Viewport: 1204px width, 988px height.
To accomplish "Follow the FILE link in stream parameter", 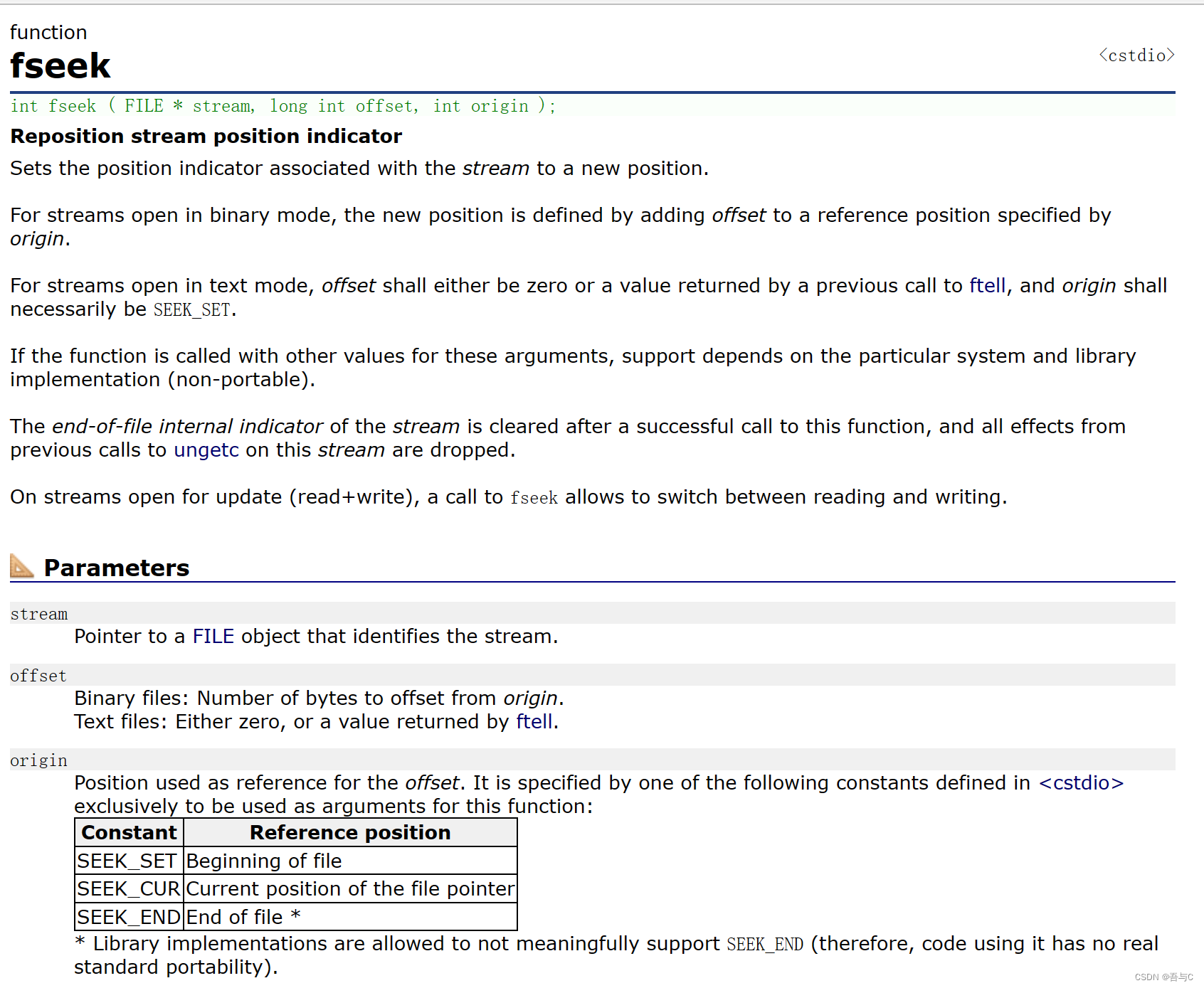I will tap(213, 637).
